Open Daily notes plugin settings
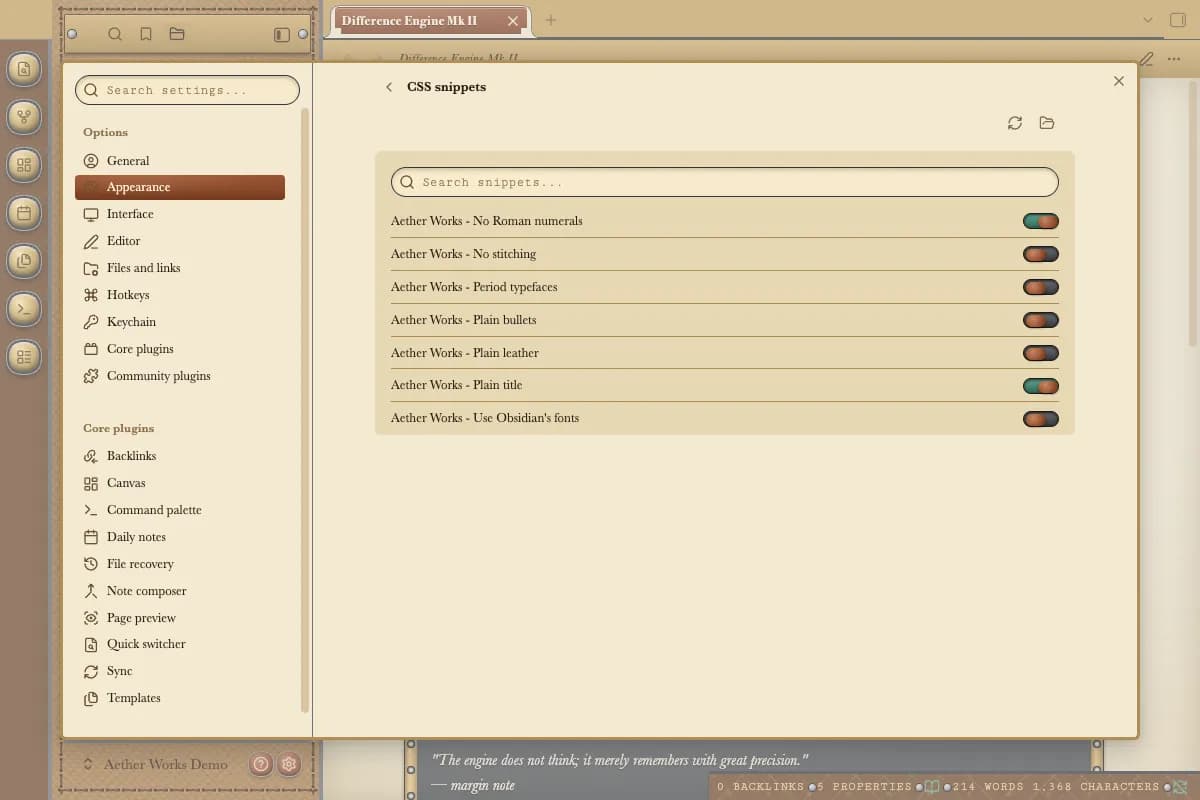 tap(180, 537)
